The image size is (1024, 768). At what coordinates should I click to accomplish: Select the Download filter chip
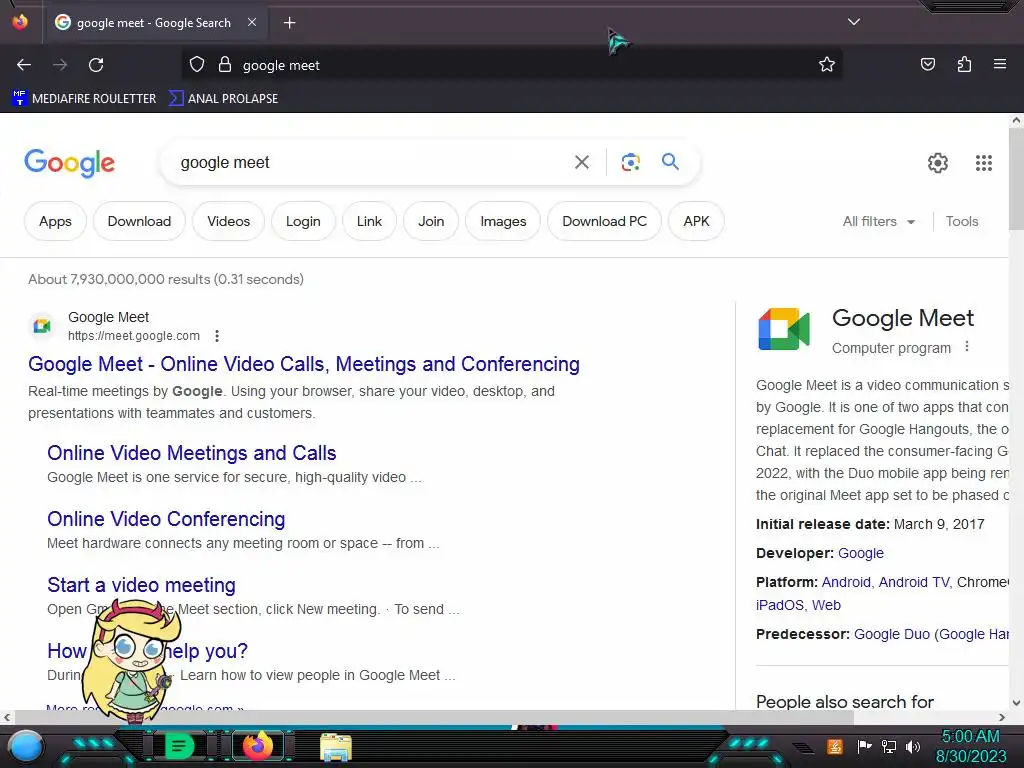click(x=139, y=221)
